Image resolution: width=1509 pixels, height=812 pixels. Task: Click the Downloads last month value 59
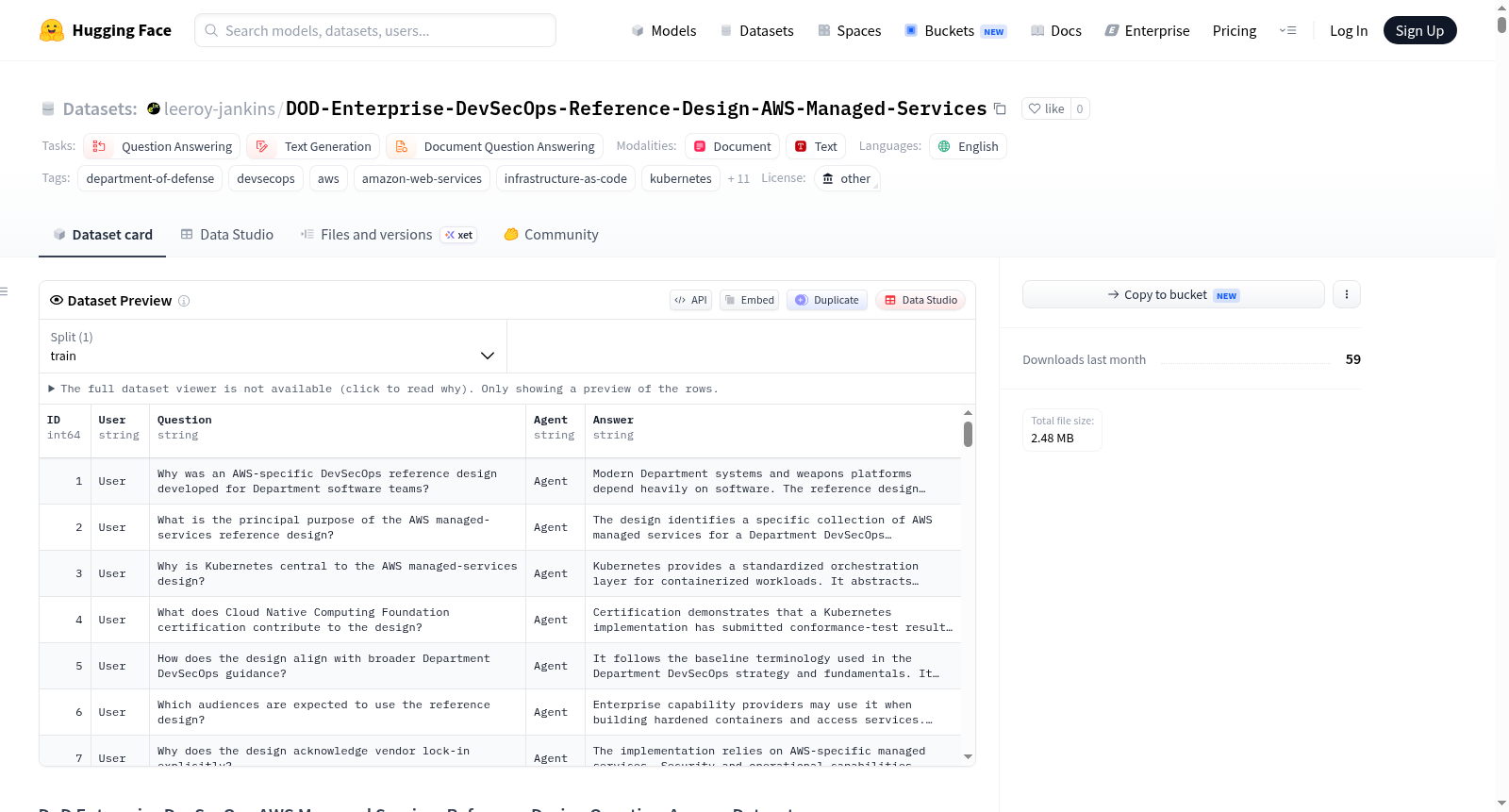pos(1353,359)
